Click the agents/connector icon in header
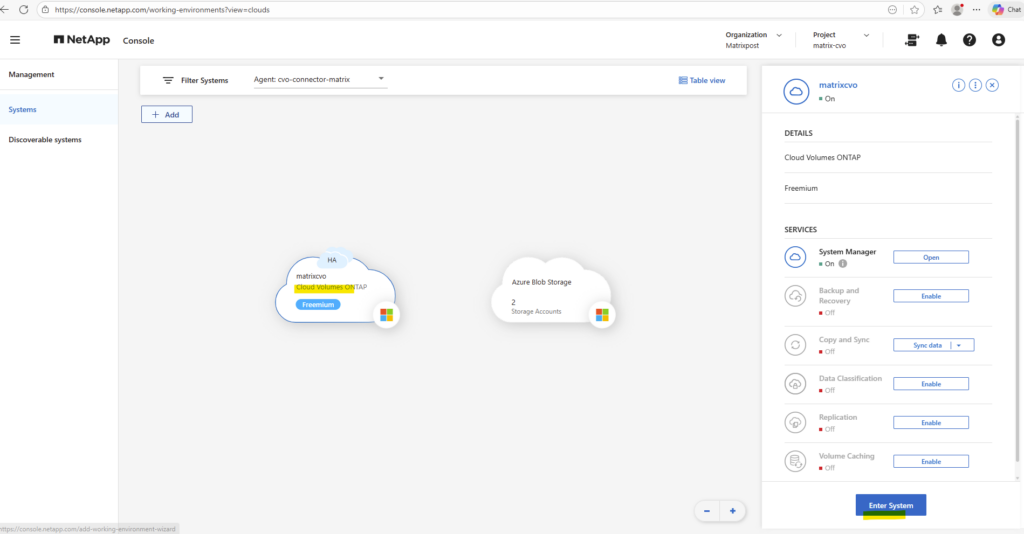The width and height of the screenshot is (1024, 534). click(x=911, y=40)
